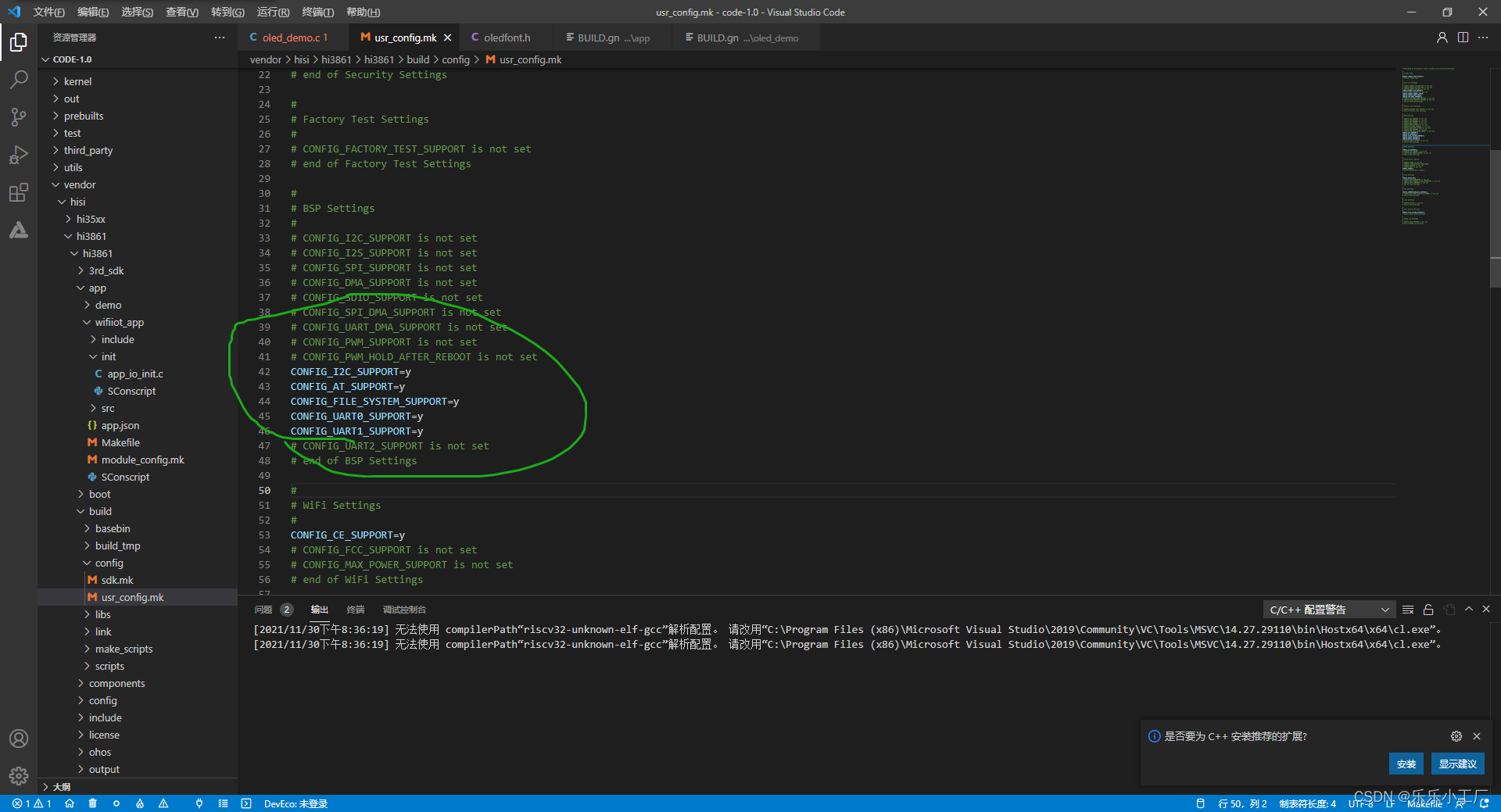
Task: Dismiss the C++ extension recommendation notification
Action: 1477,736
